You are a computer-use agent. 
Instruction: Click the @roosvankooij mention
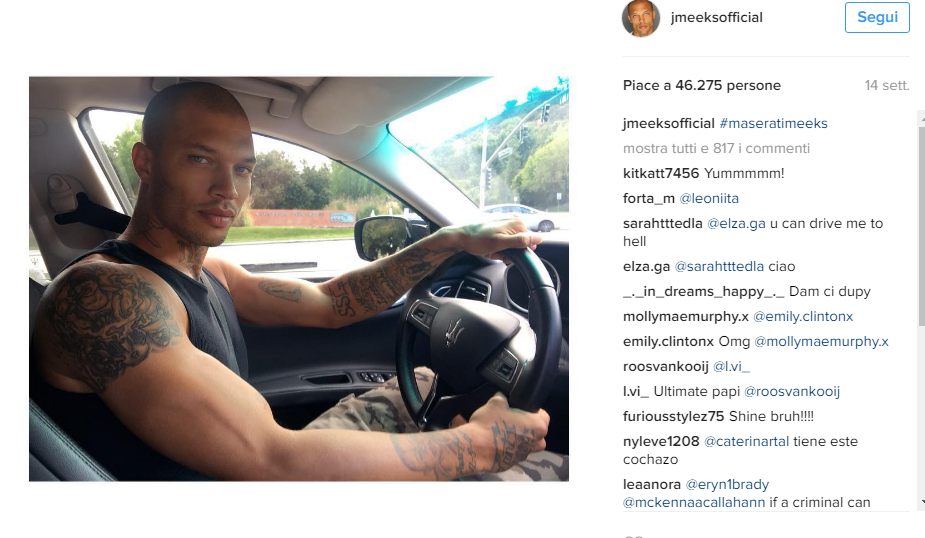click(792, 392)
